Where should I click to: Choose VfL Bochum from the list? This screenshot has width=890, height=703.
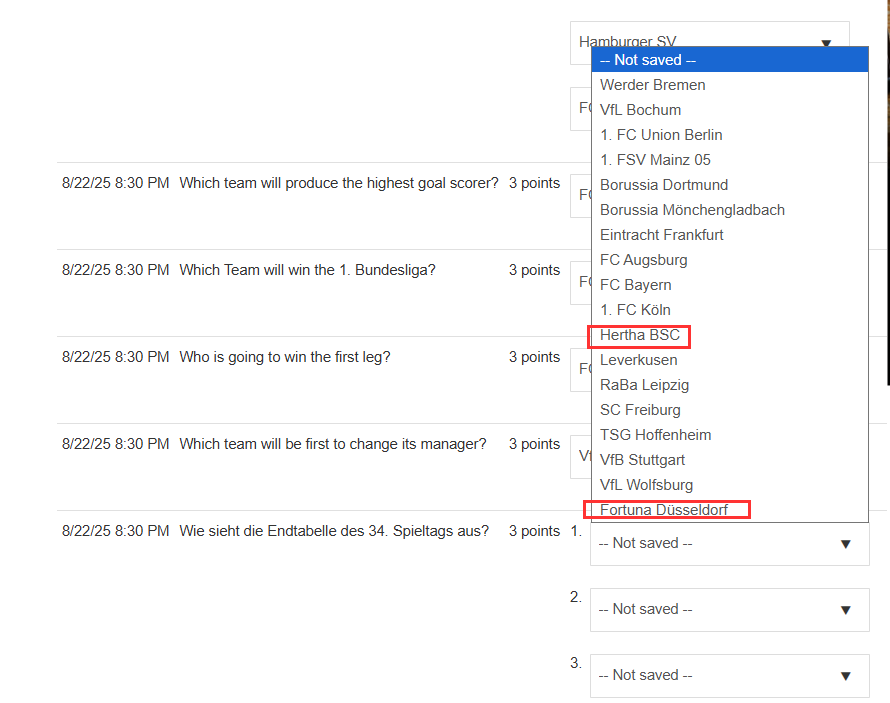(x=729, y=110)
